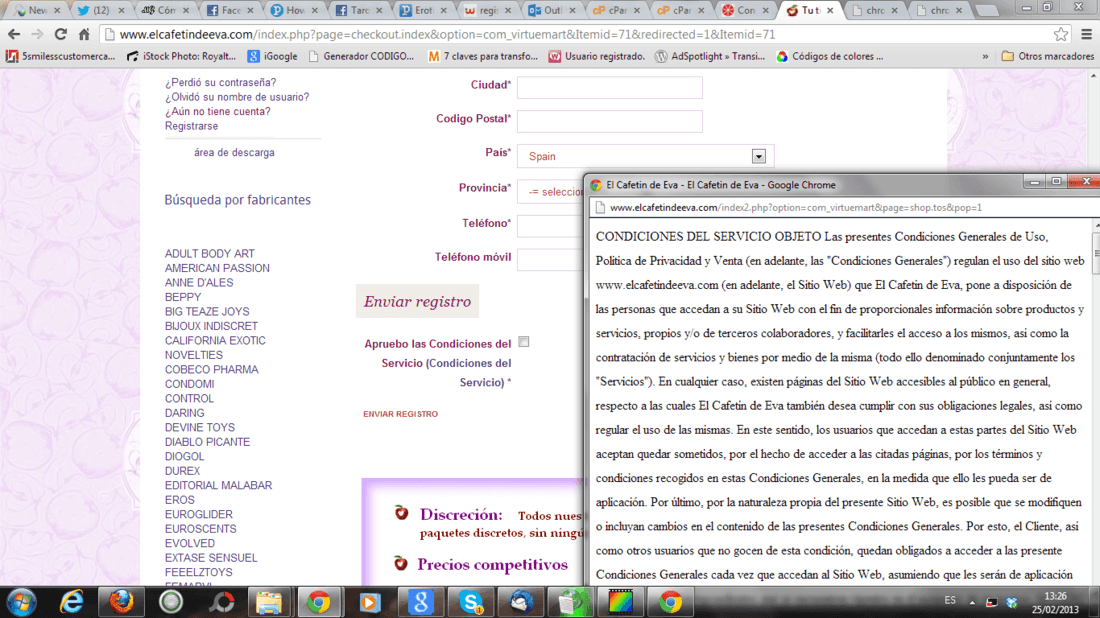Open the área de descarga link
Viewport: 1100px width, 618px height.
tap(234, 152)
